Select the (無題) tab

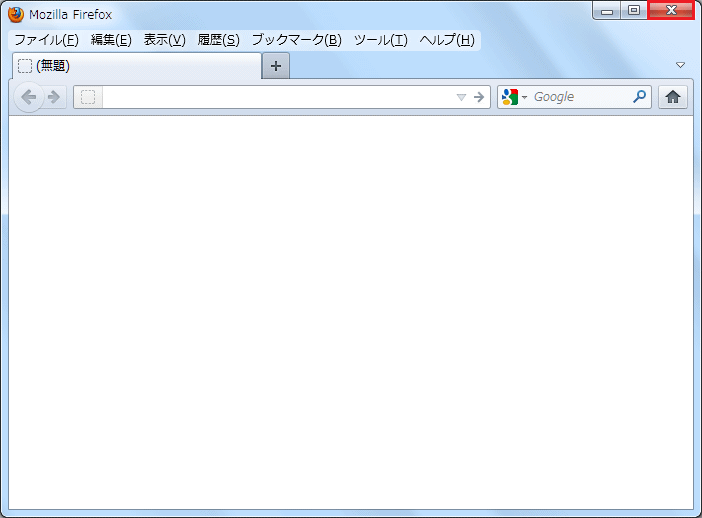tap(137, 66)
